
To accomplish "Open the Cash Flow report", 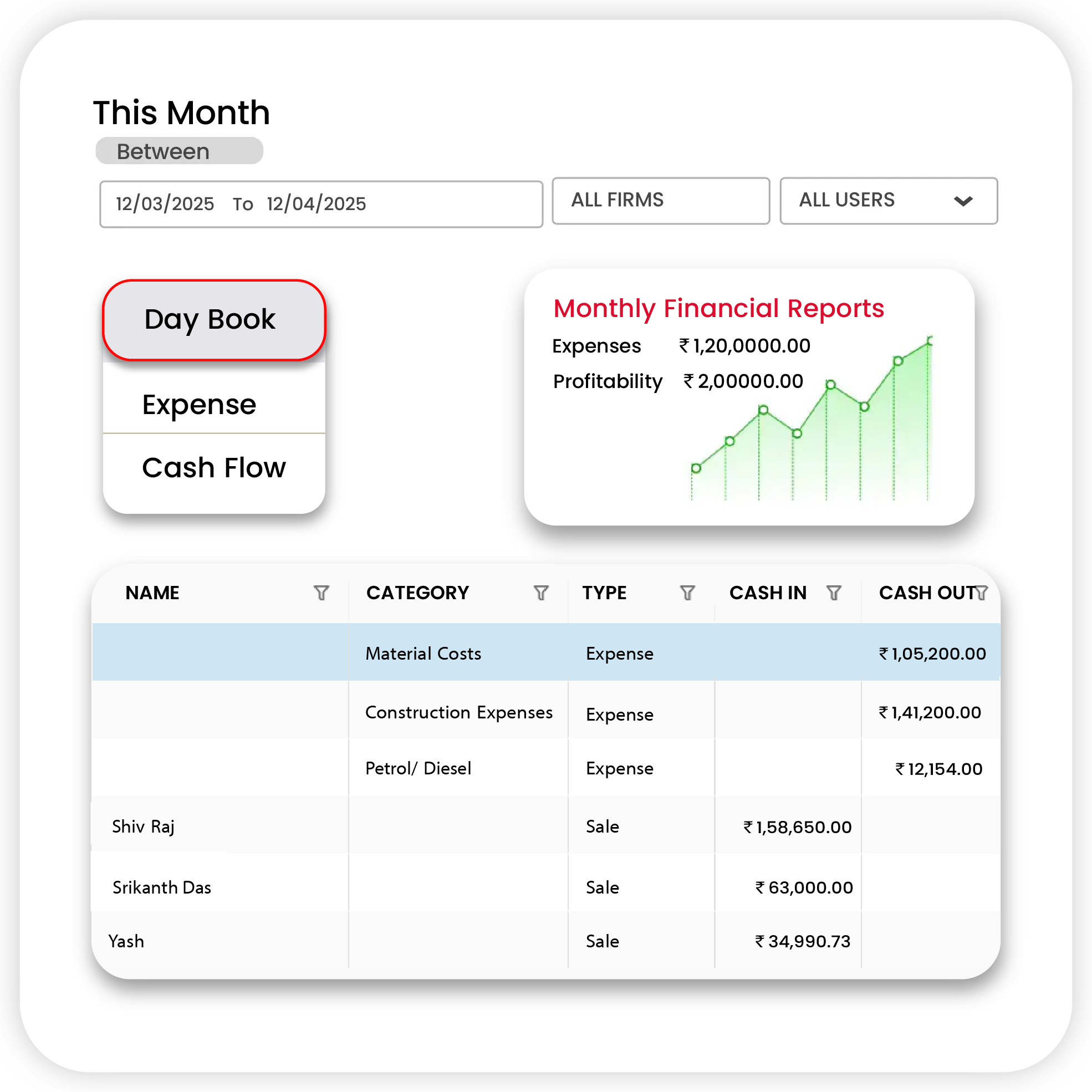I will coord(213,468).
